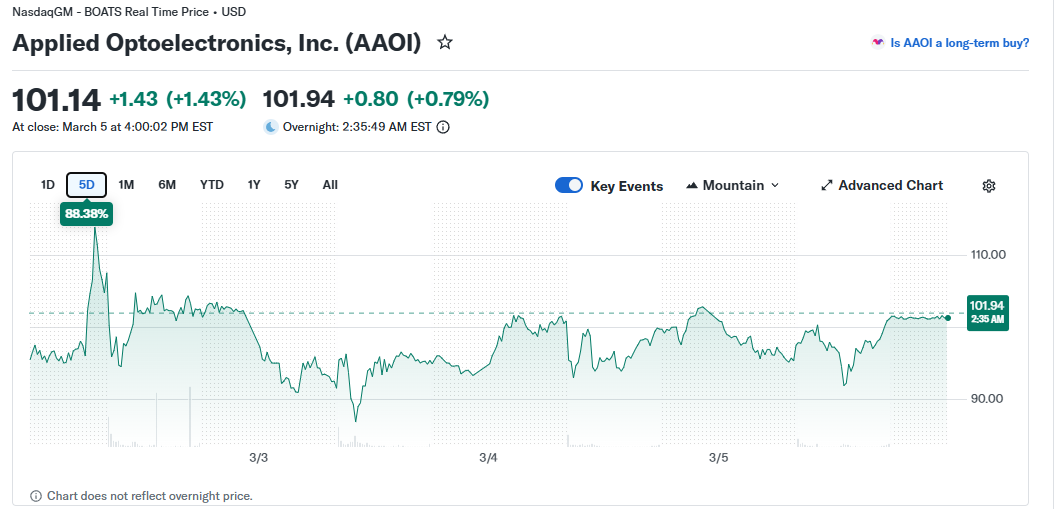Image resolution: width=1055 pixels, height=509 pixels.
Task: Add AAOI to watchlist with star icon
Action: pos(445,43)
